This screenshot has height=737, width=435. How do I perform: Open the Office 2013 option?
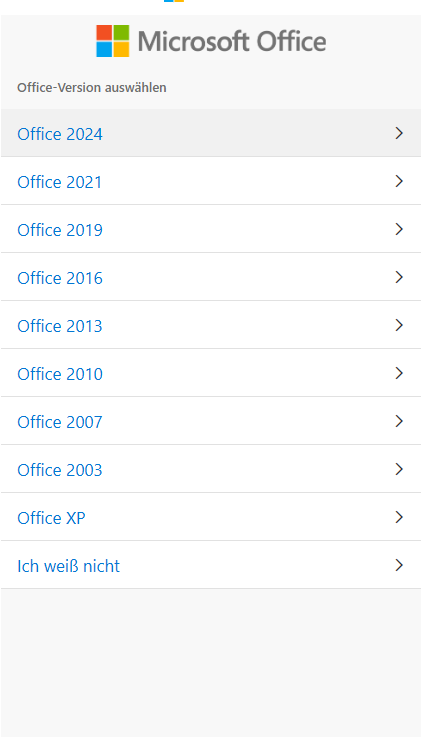click(60, 326)
